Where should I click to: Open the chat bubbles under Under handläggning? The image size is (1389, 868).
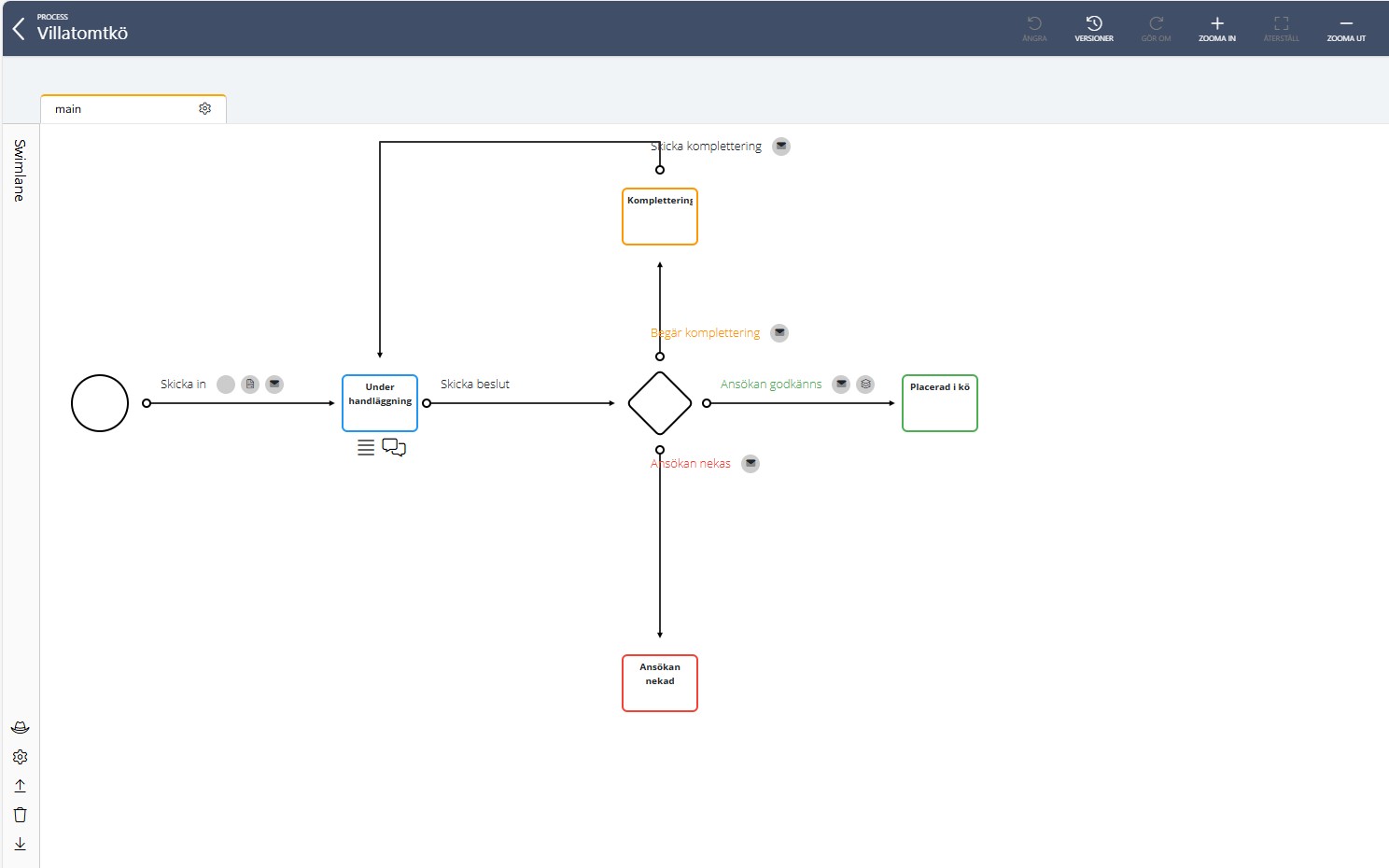pyautogui.click(x=394, y=448)
